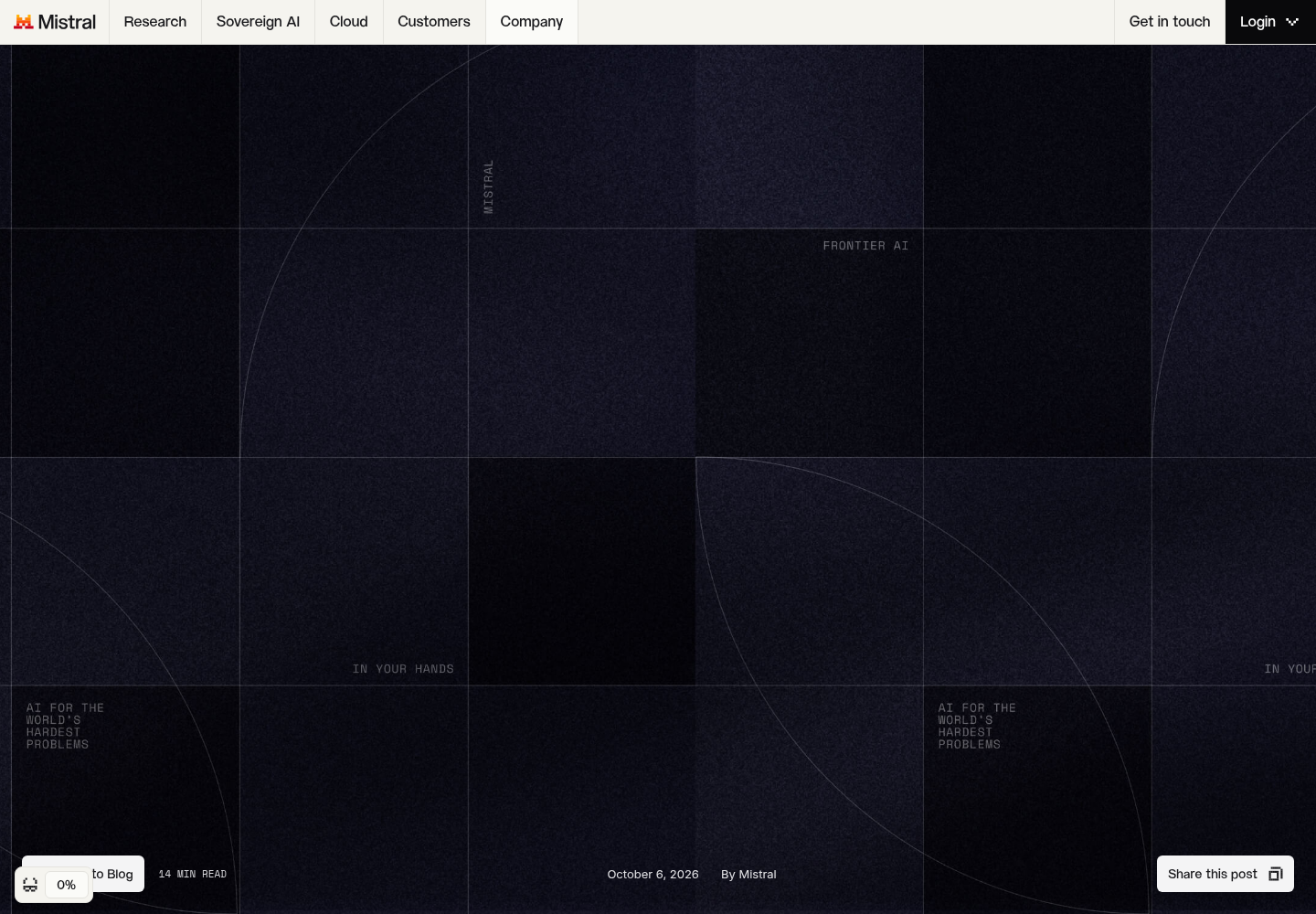This screenshot has width=1316, height=914.
Task: Click the October 6, 2026 date
Action: click(x=653, y=875)
